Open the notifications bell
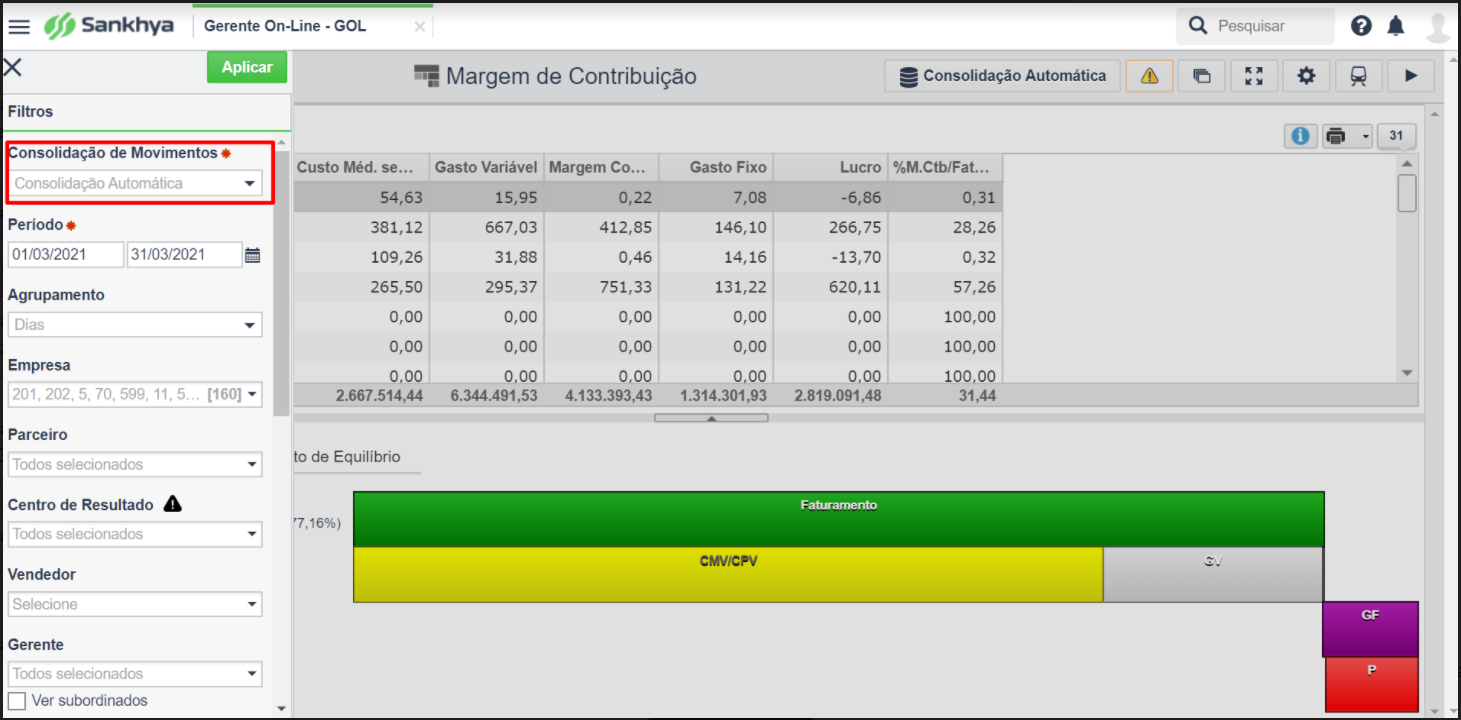Screen dimensions: 1461x720 (1396, 26)
